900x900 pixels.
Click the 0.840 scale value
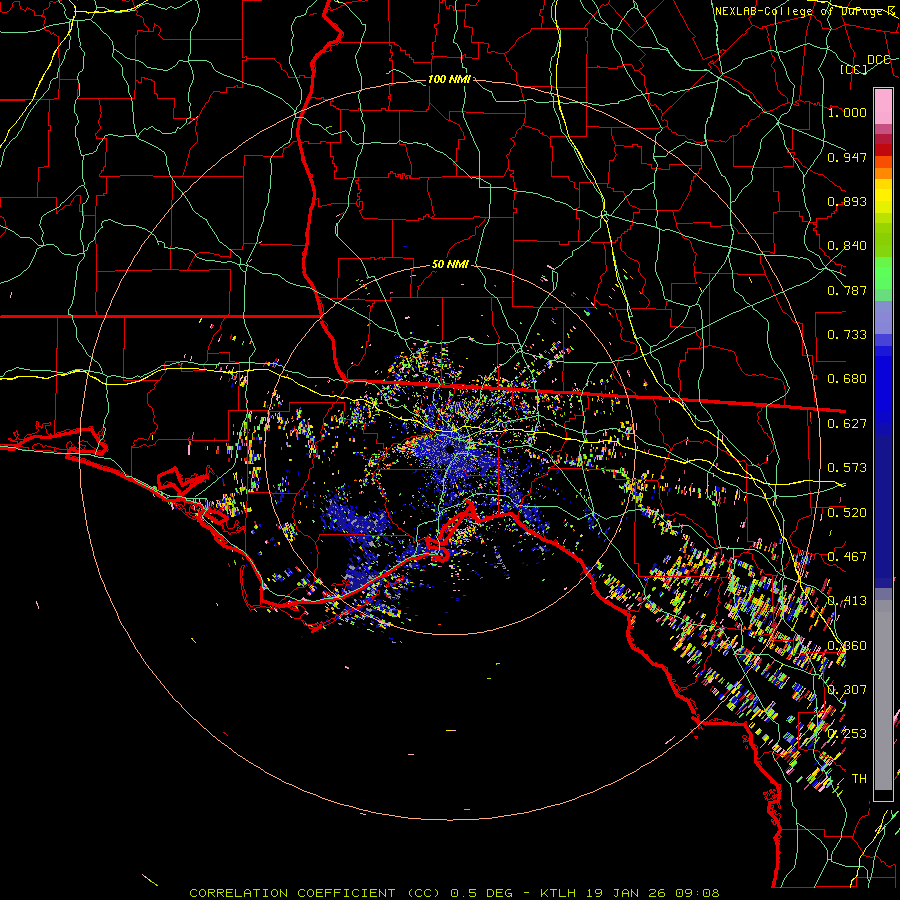[x=847, y=246]
